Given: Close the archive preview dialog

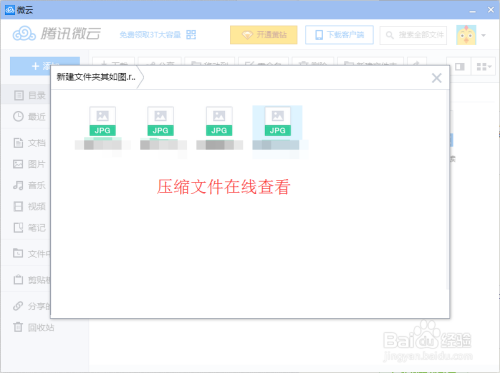Looking at the screenshot, I should [436, 78].
